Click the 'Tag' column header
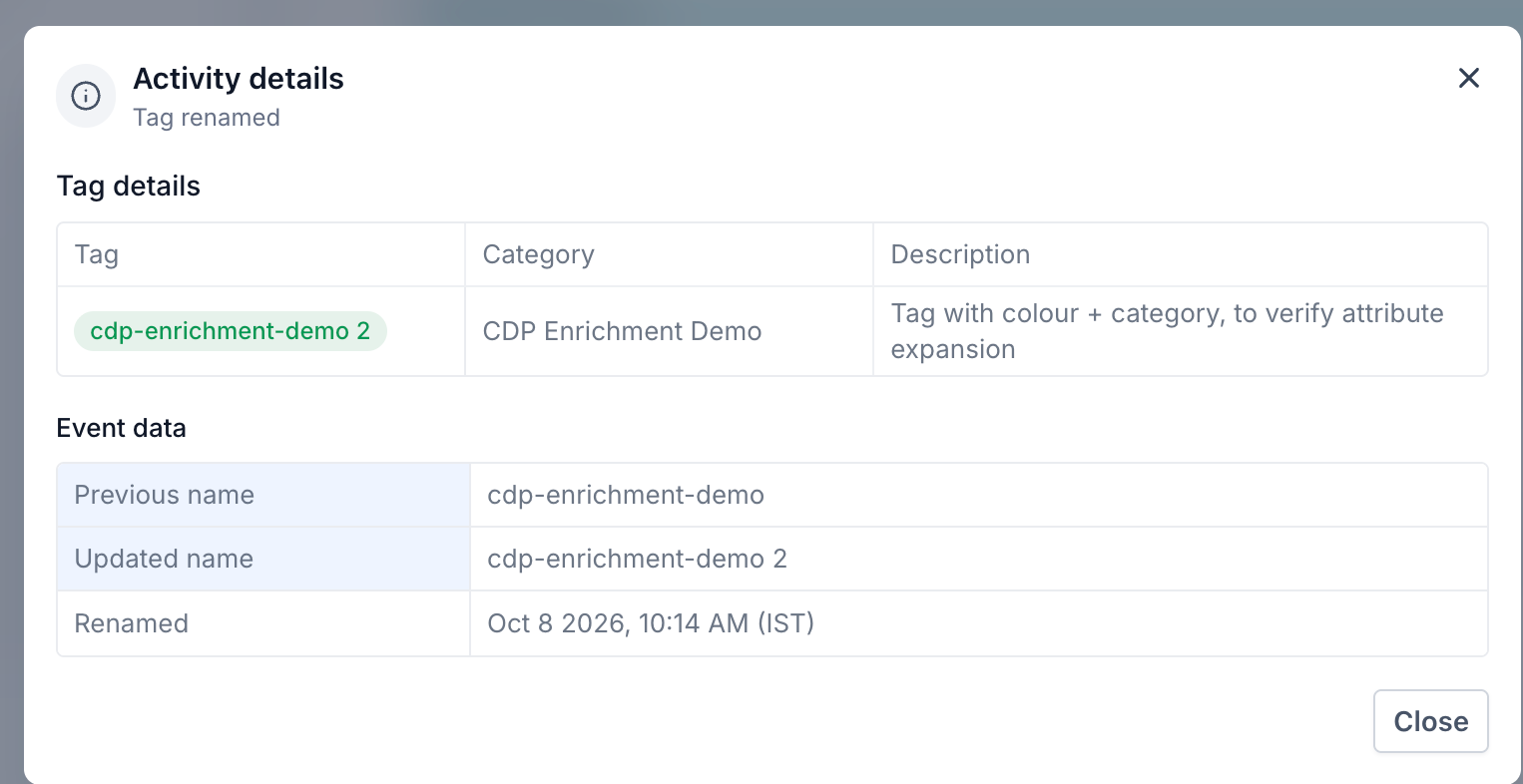This screenshot has width=1523, height=784. [x=97, y=254]
